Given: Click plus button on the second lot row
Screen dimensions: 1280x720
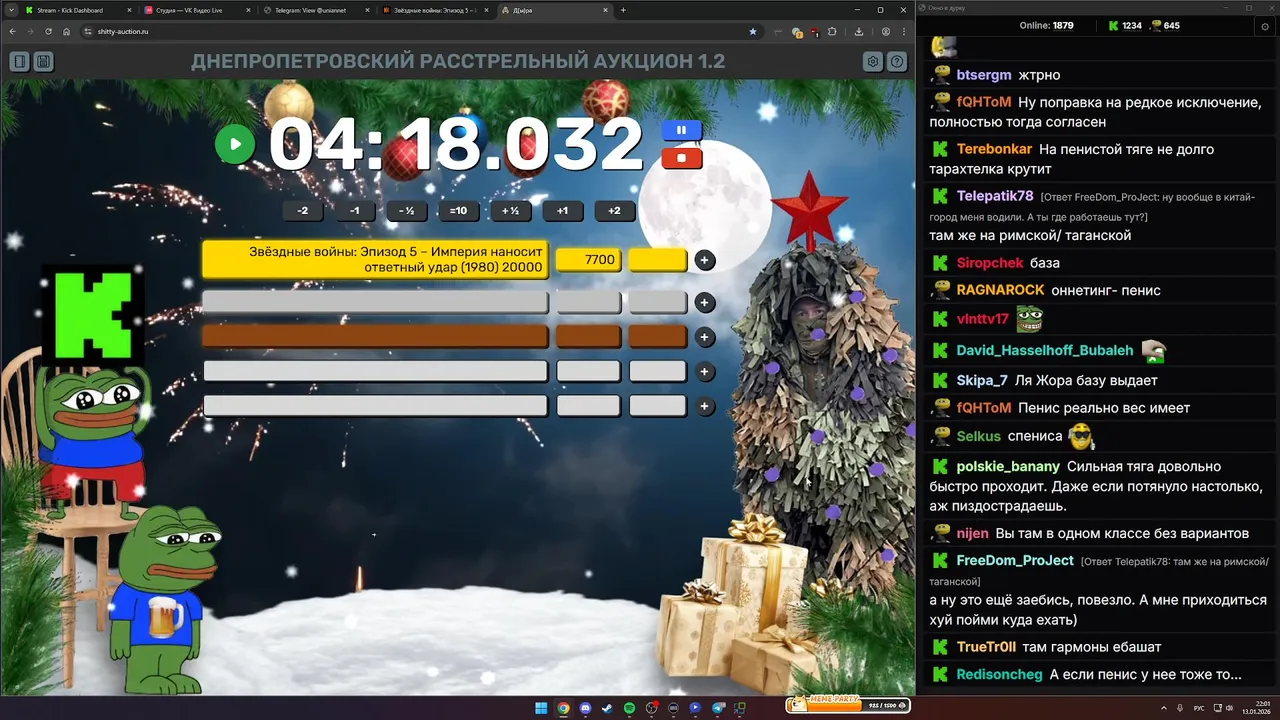Looking at the screenshot, I should click(705, 302).
